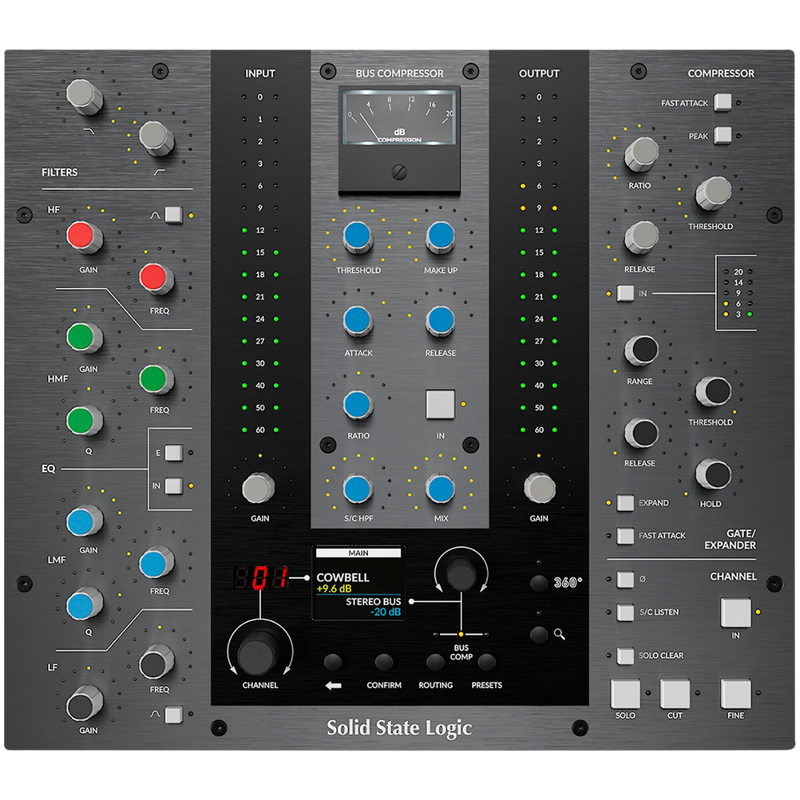The height and width of the screenshot is (800, 800).
Task: Toggle the Bus Compressor IN switch
Action: [x=440, y=404]
